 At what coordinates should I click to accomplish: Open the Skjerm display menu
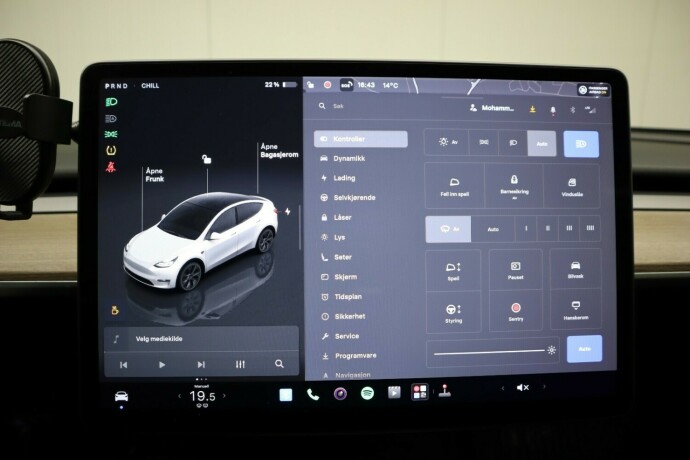point(339,277)
